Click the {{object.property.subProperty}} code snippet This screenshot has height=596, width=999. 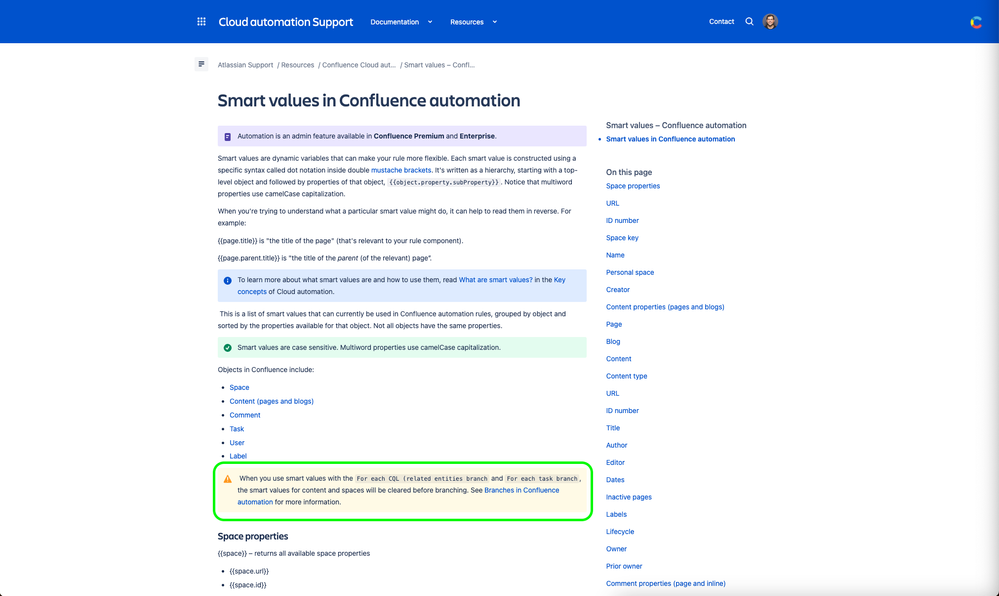[x=444, y=182]
